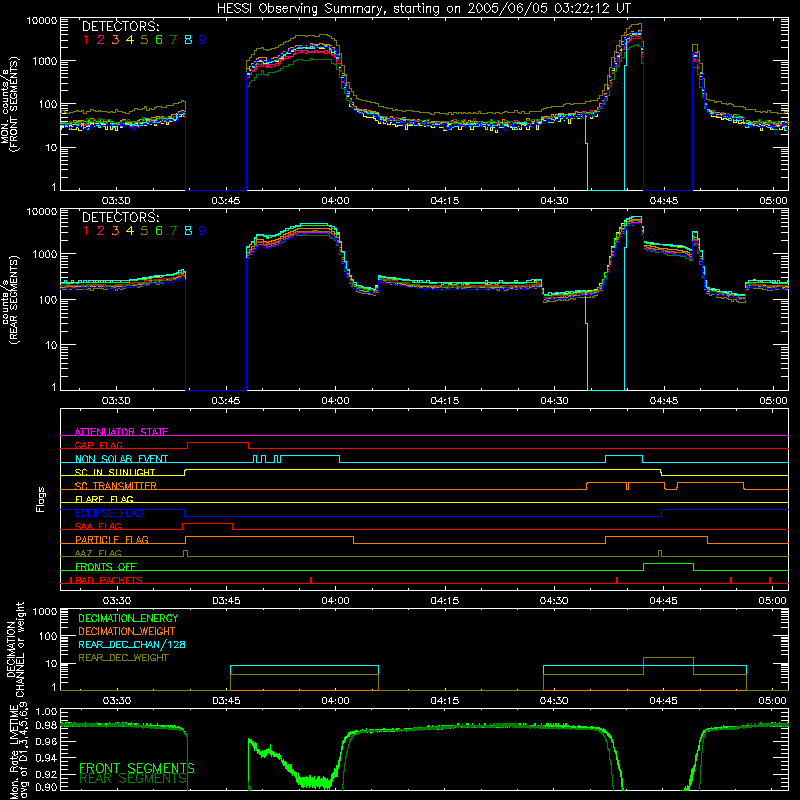Image resolution: width=800 pixels, height=800 pixels.
Task: Click the counts/s (REAR SEGMENTS) axis label
Action: click(x=9, y=300)
